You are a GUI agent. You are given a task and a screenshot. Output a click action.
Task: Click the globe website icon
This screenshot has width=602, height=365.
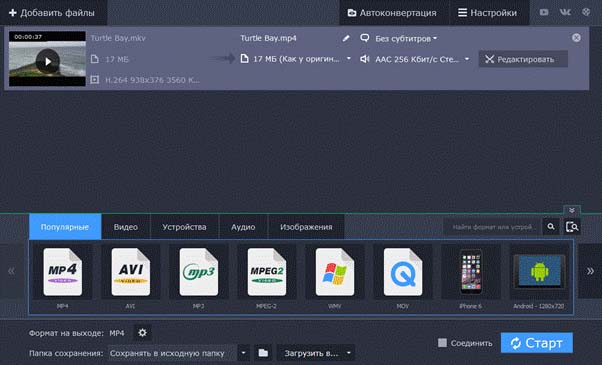pos(586,12)
